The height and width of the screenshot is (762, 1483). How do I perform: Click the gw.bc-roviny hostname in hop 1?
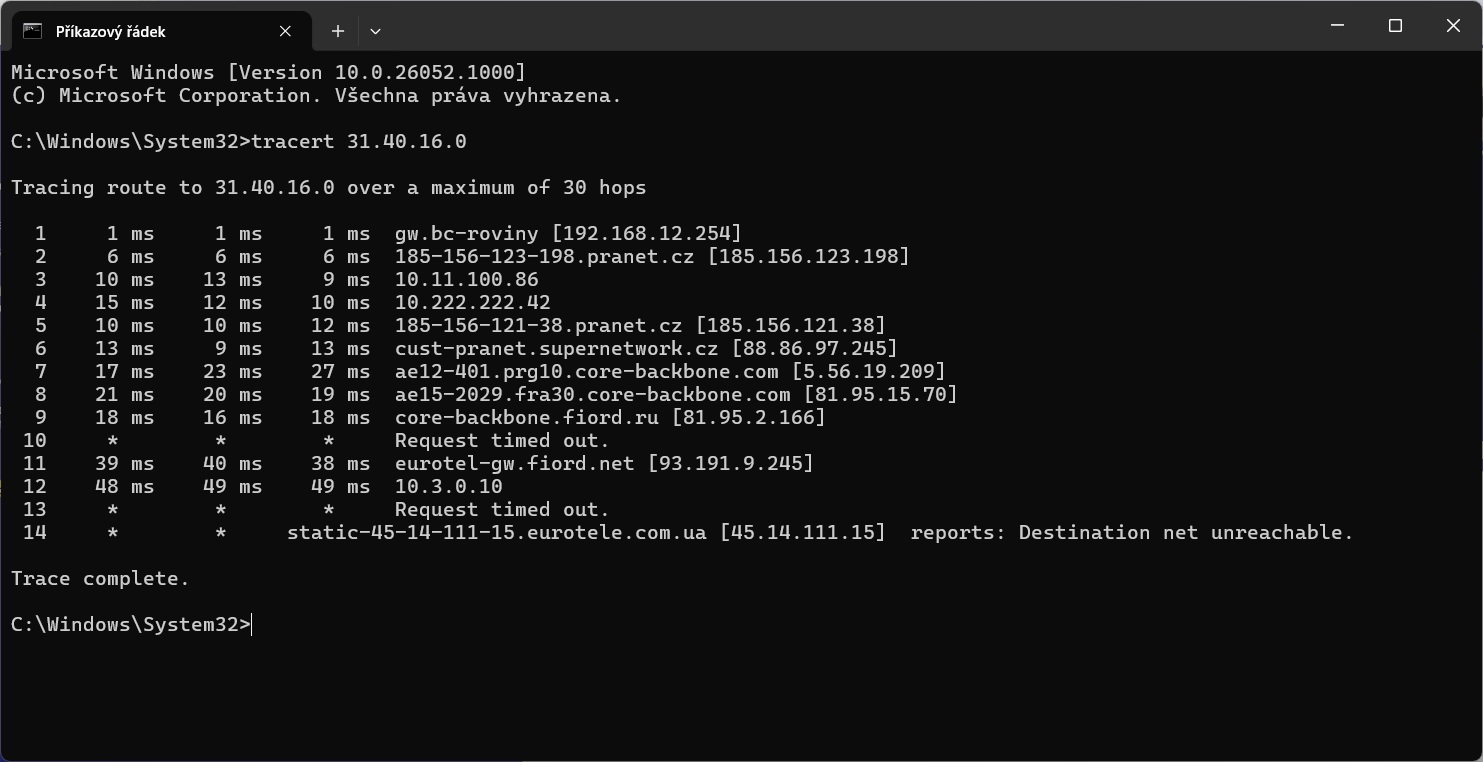(x=467, y=234)
